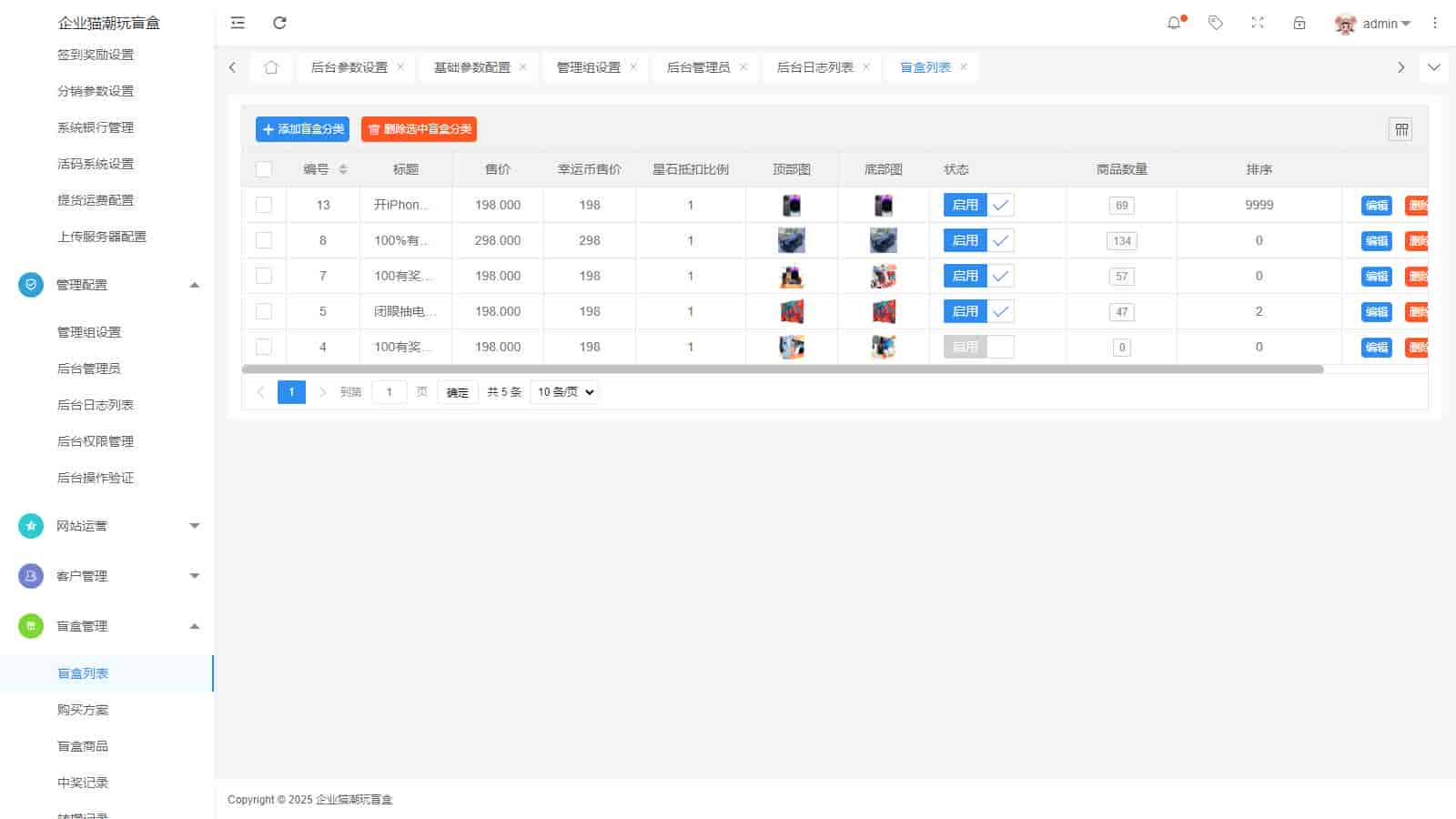Toggle status switch for row 4
Image resolution: width=1456 pixels, height=819 pixels.
(x=978, y=347)
